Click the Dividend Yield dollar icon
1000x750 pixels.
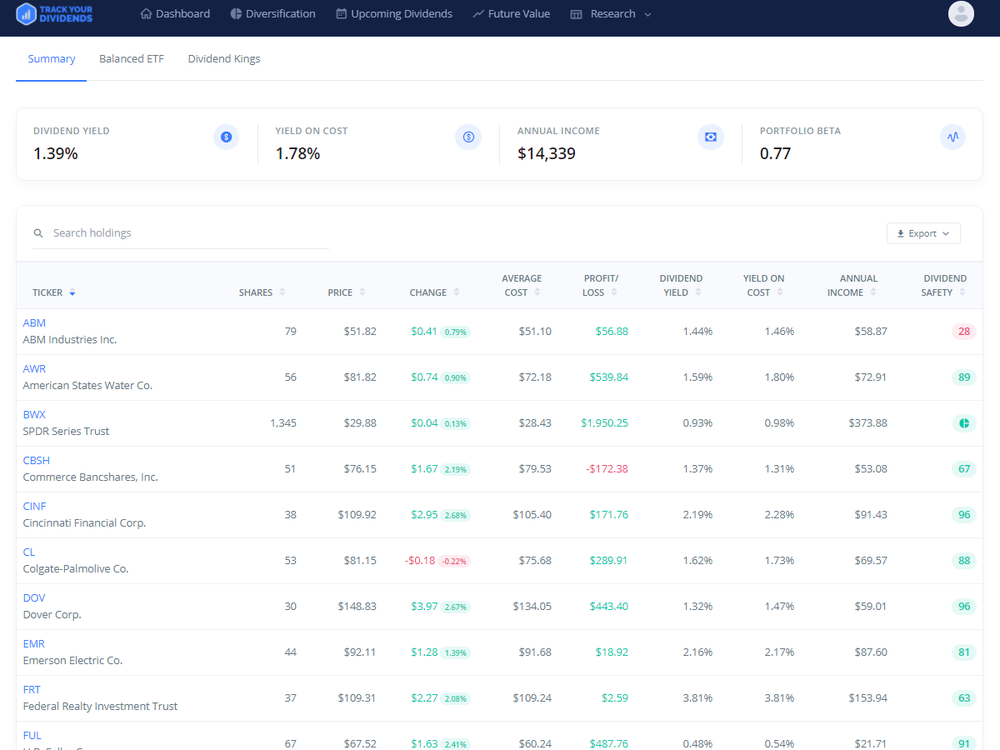click(226, 136)
